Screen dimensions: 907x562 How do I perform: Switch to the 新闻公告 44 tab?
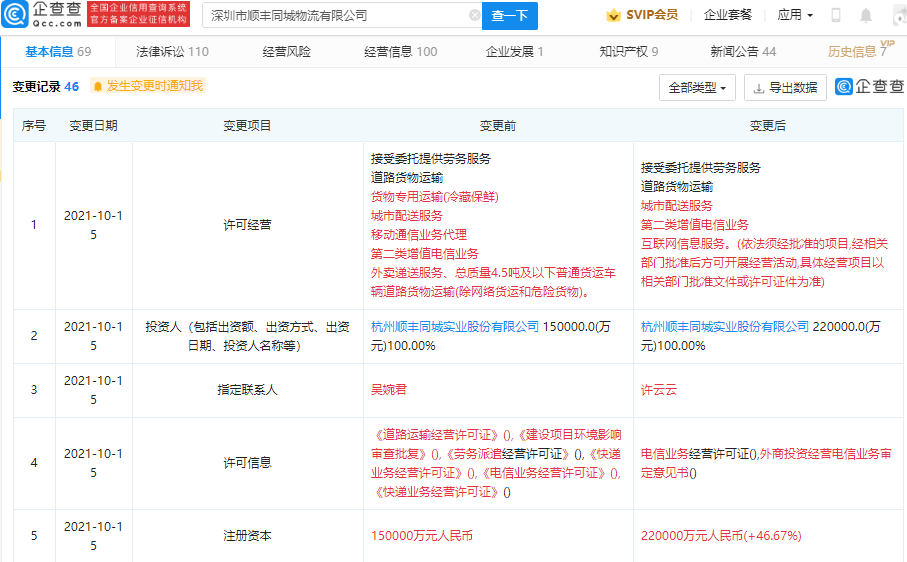point(743,51)
